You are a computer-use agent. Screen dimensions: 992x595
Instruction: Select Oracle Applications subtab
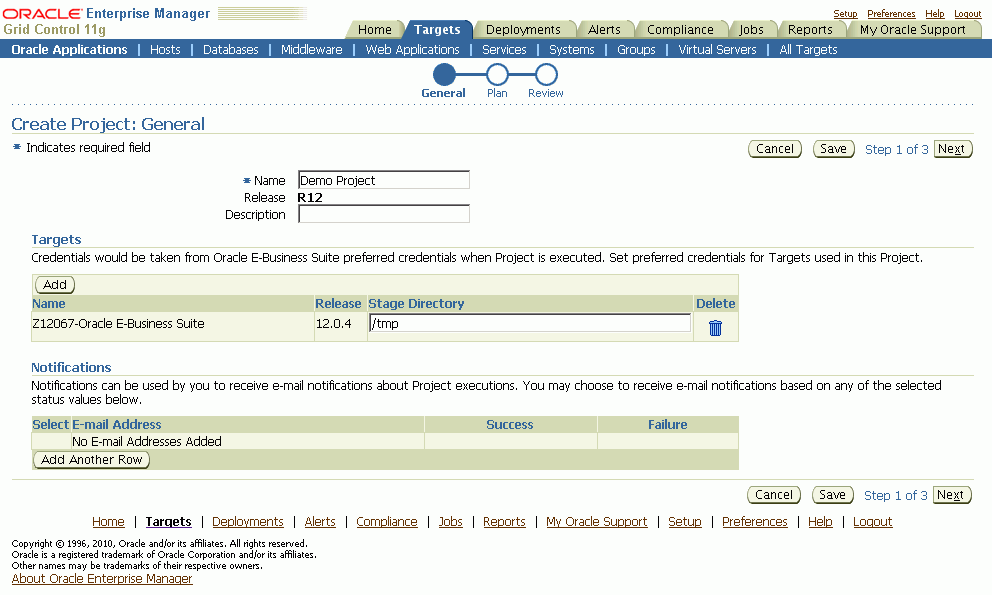point(69,49)
